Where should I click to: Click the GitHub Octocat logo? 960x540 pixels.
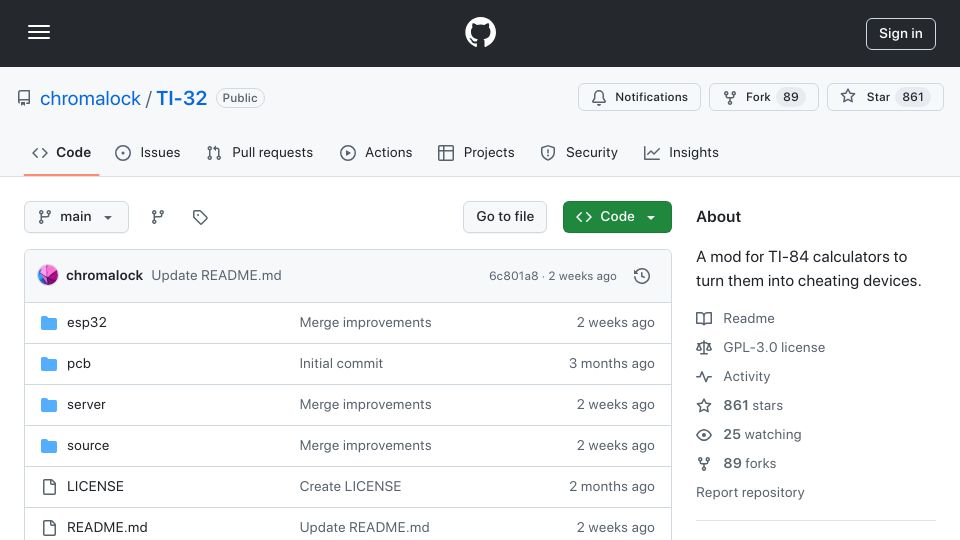point(480,32)
